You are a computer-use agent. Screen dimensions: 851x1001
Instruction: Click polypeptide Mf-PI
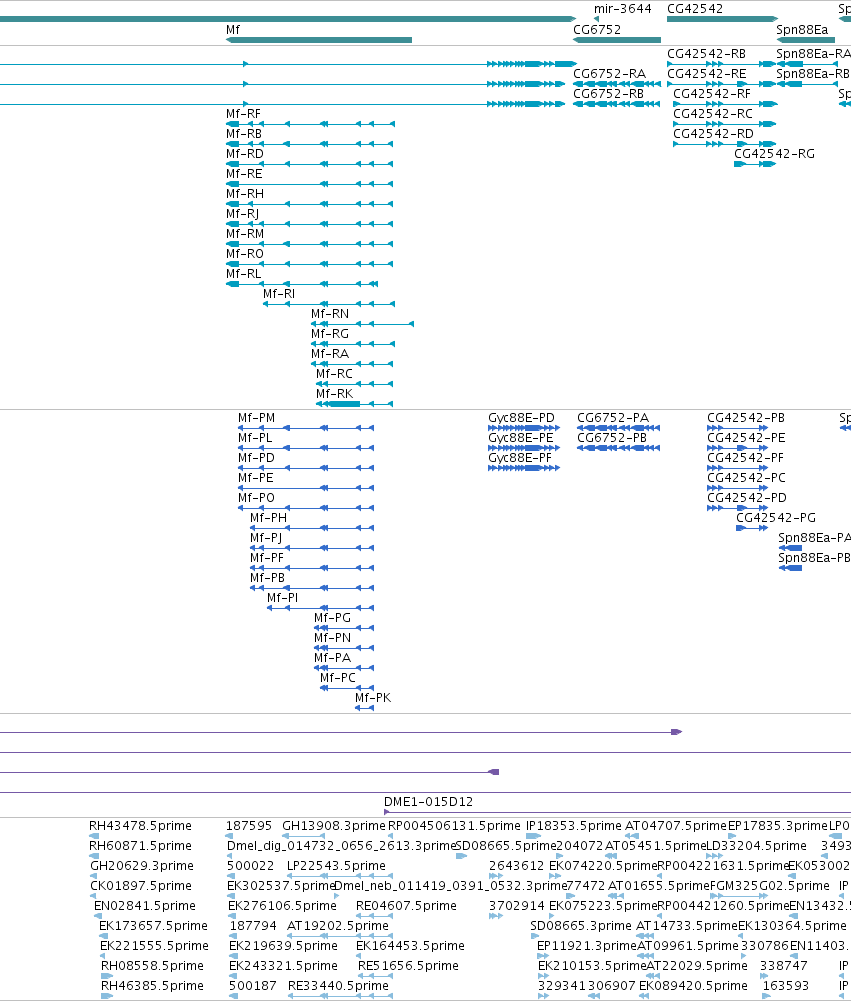coord(282,598)
